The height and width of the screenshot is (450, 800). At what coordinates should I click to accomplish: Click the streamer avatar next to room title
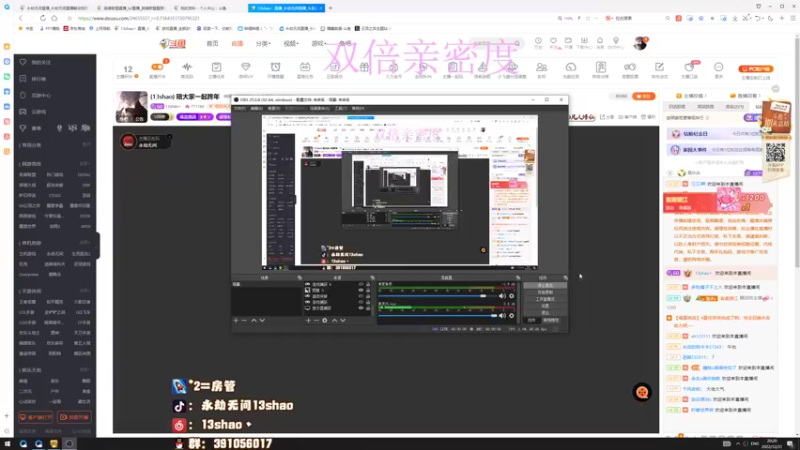[x=132, y=107]
